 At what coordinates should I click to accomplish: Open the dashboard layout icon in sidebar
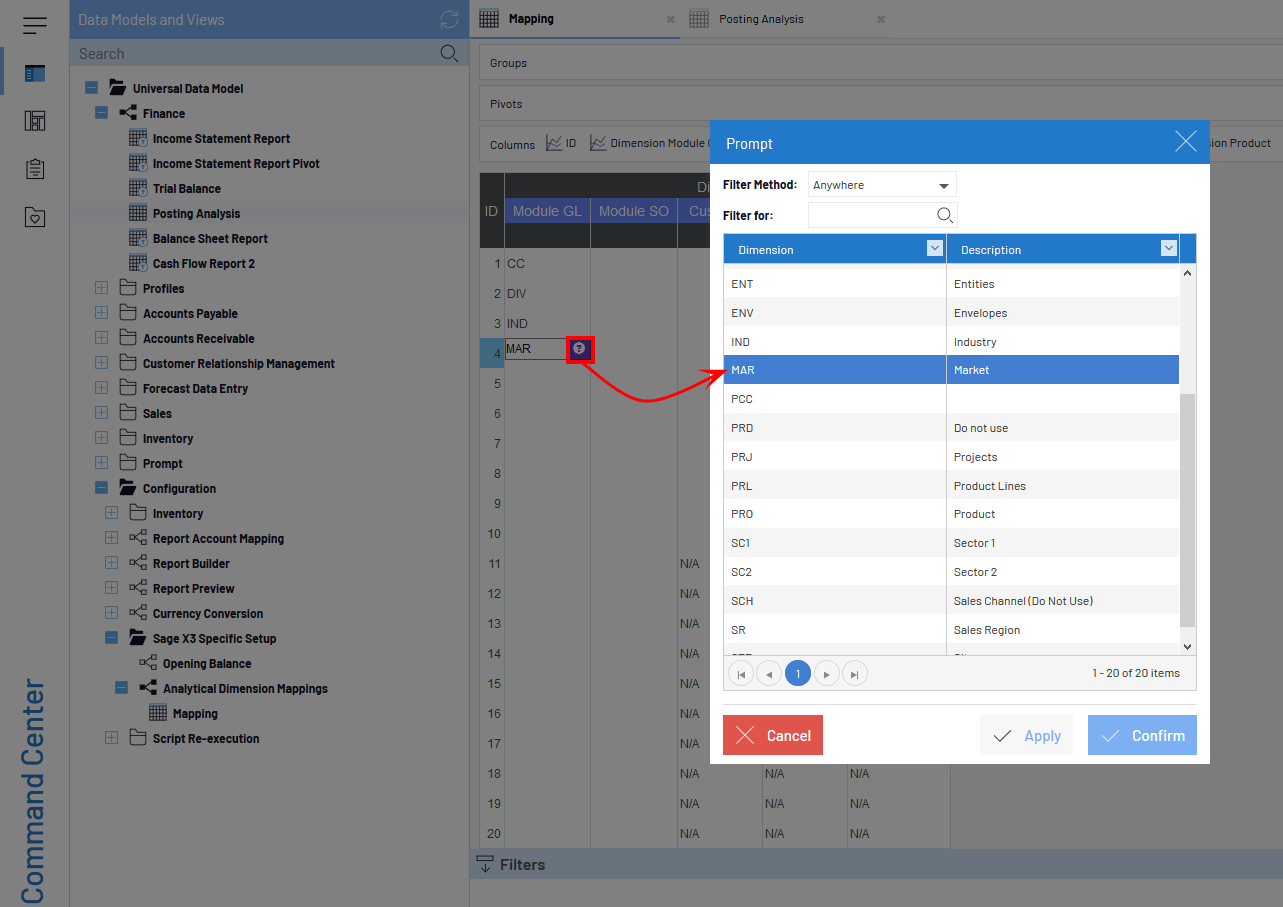pyautogui.click(x=35, y=121)
